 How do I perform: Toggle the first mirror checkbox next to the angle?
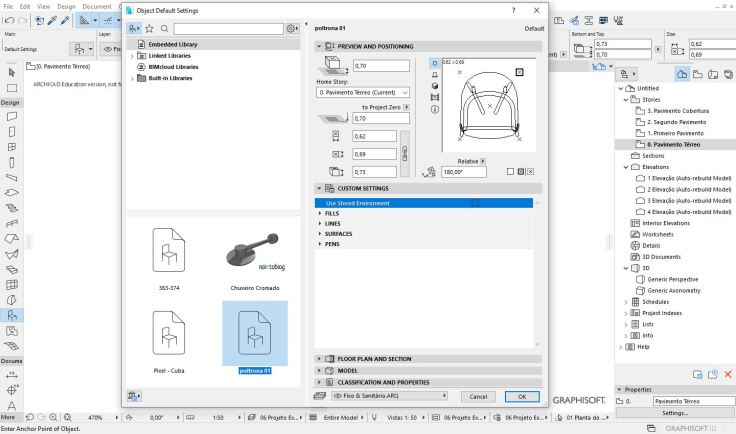coord(510,172)
